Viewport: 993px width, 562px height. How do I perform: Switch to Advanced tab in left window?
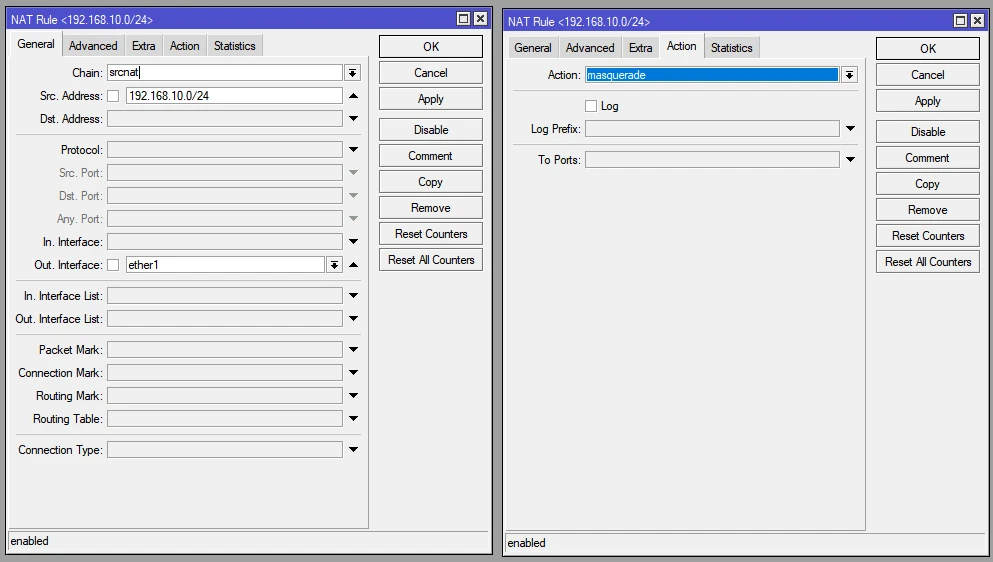coord(93,46)
